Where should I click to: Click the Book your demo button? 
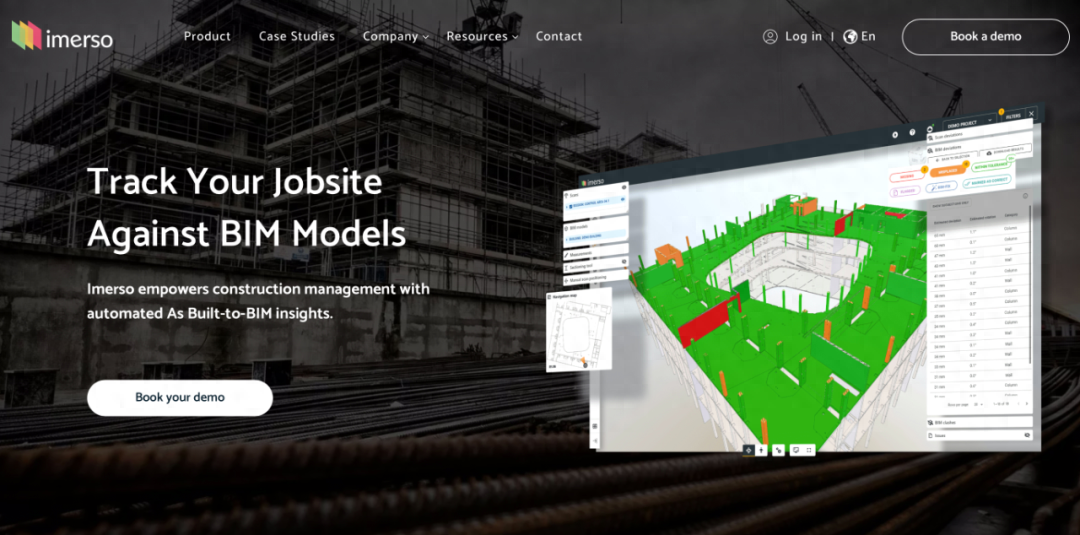point(180,397)
